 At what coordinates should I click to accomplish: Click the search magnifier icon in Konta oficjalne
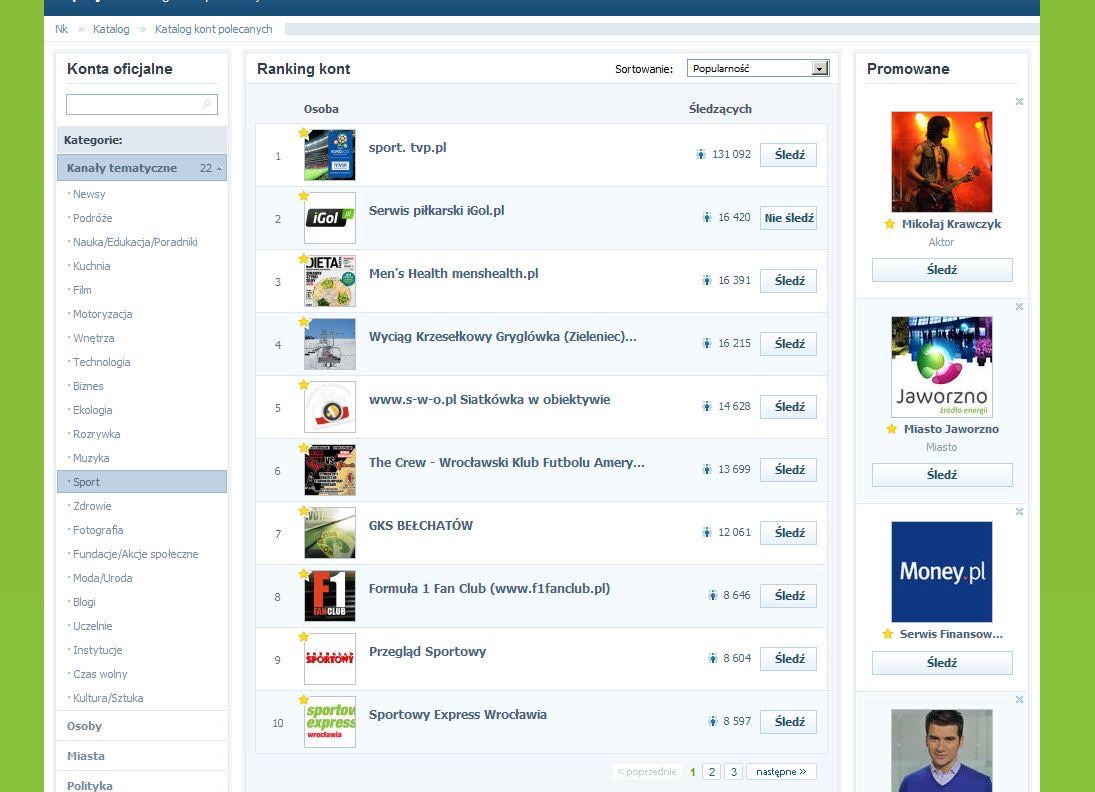pyautogui.click(x=207, y=104)
